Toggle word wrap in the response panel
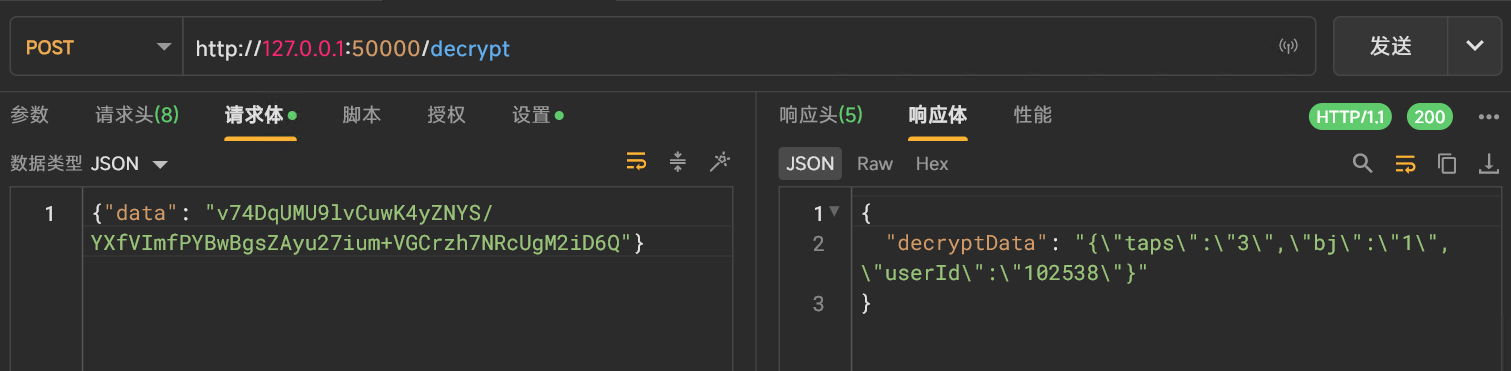 1405,163
